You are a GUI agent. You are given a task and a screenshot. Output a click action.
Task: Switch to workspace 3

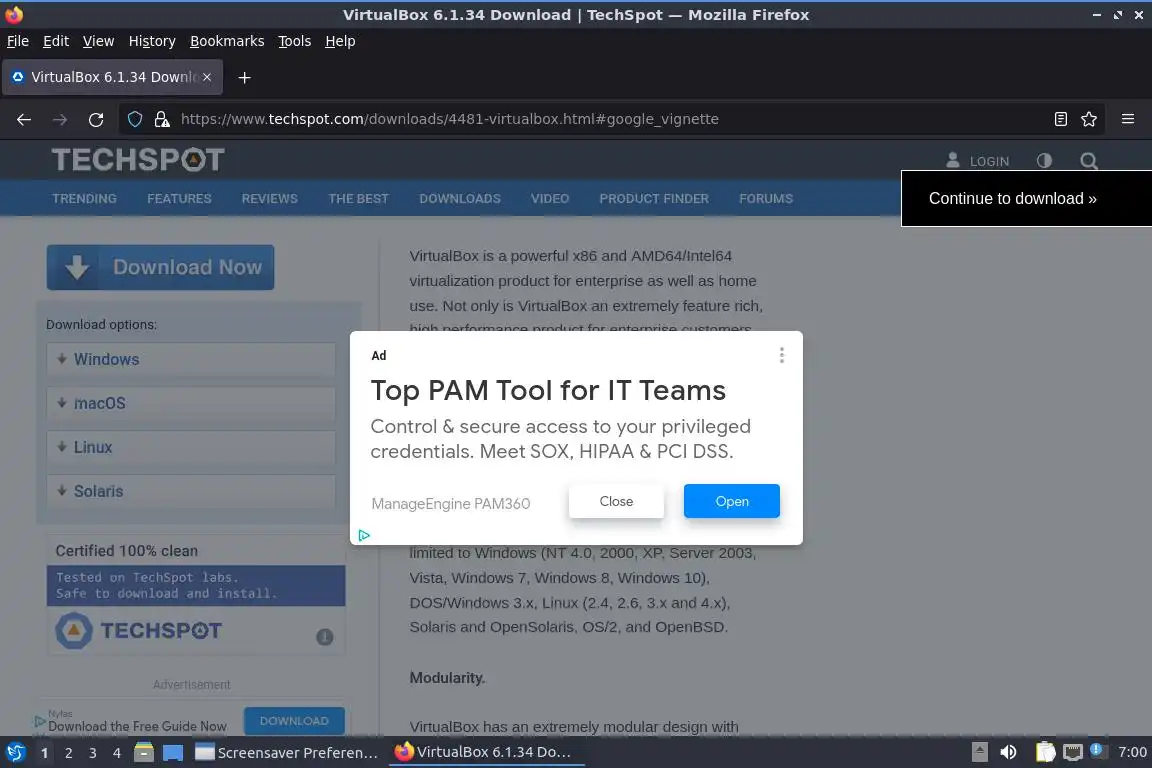point(93,753)
